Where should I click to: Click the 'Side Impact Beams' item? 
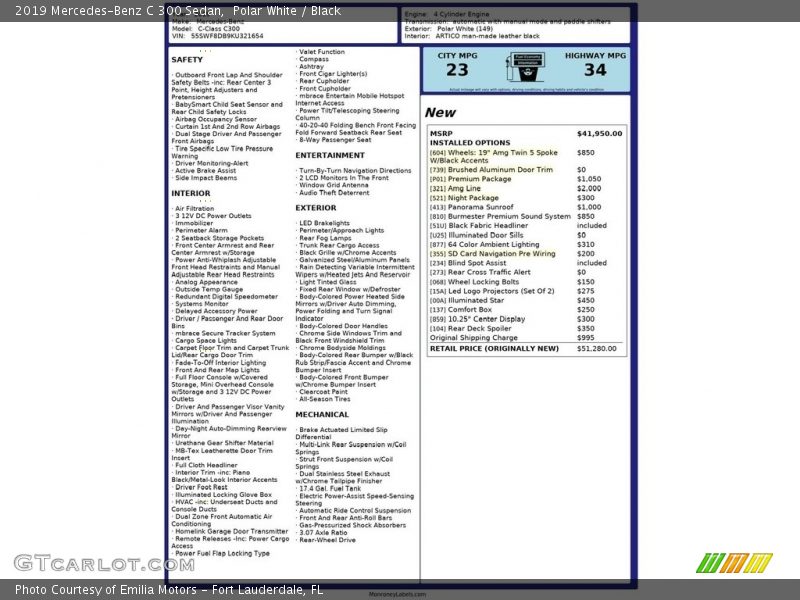point(206,178)
